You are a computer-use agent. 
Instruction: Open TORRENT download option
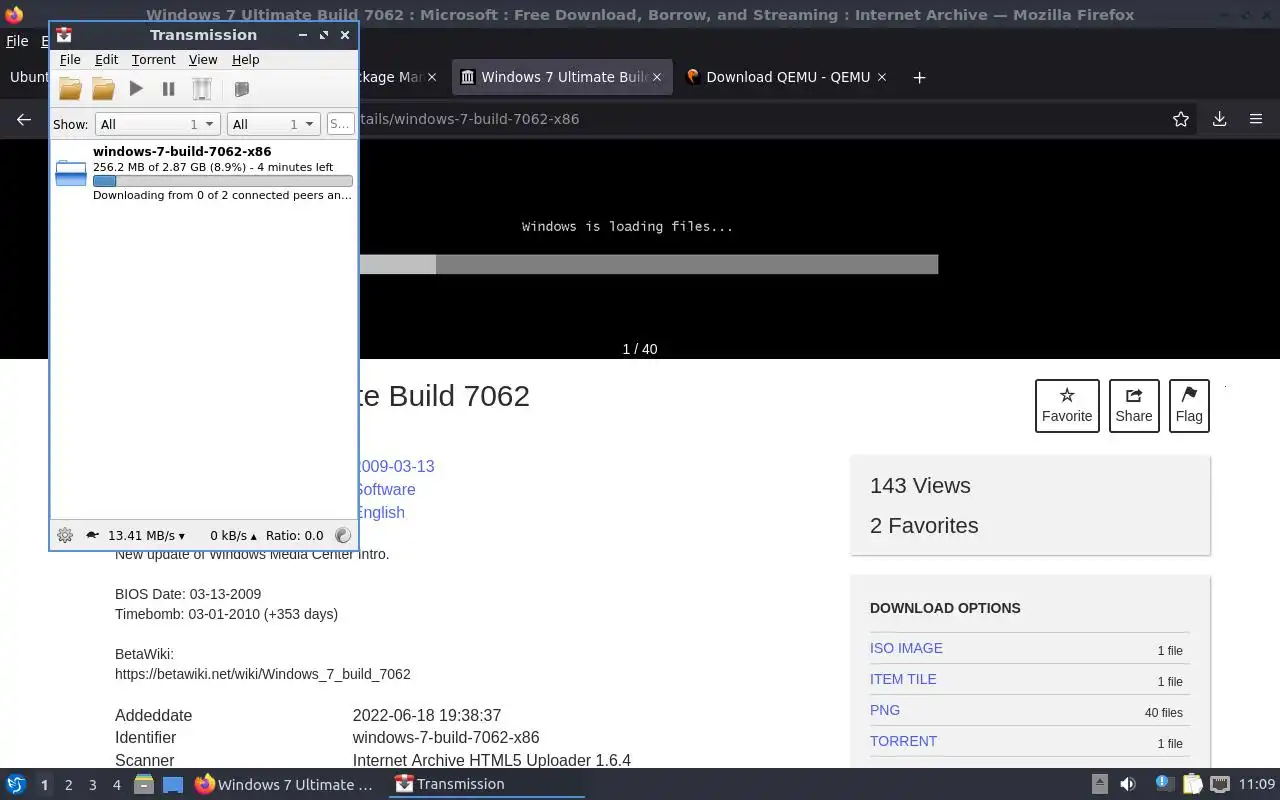click(903, 741)
